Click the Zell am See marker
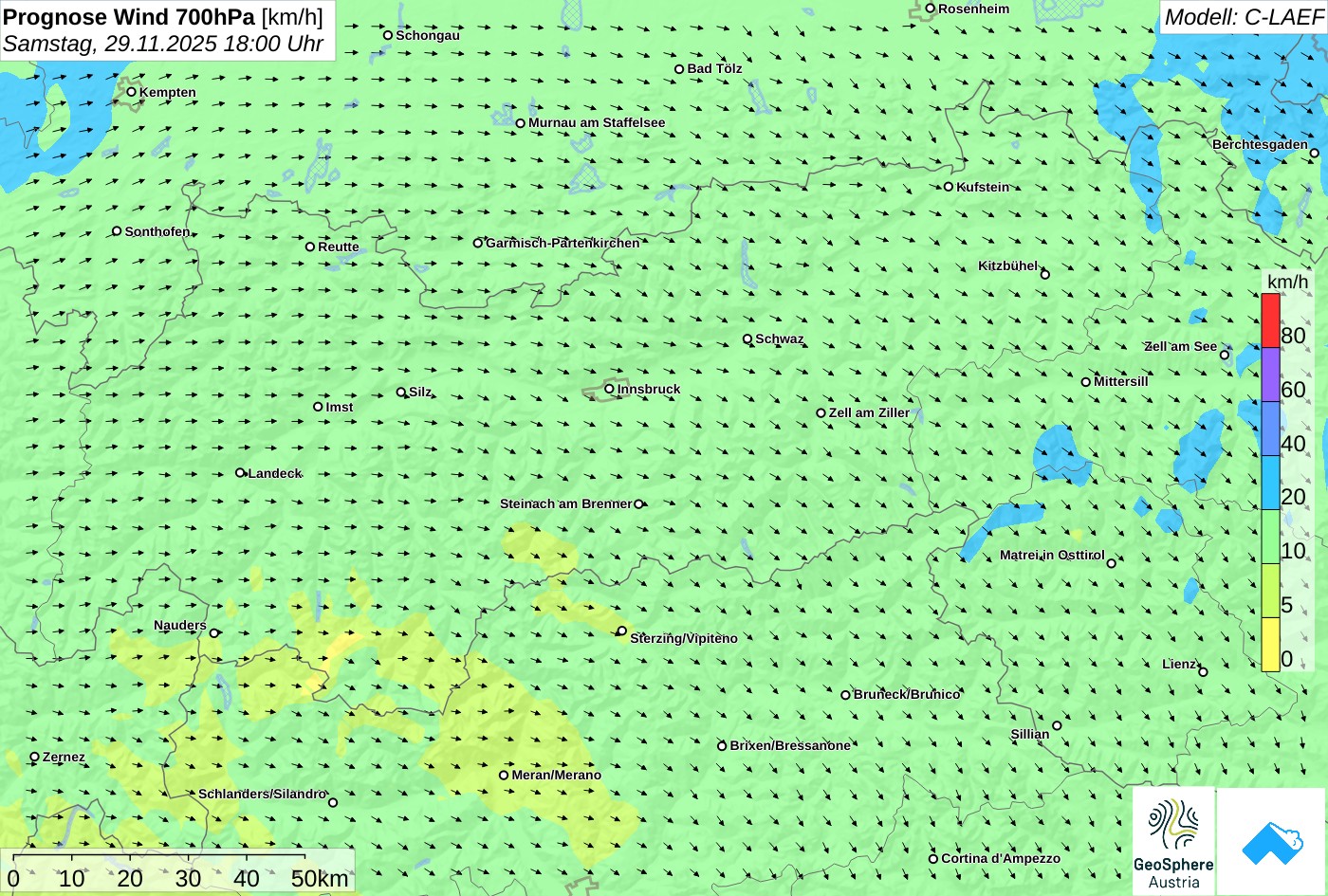1328x896 pixels. tap(1225, 356)
